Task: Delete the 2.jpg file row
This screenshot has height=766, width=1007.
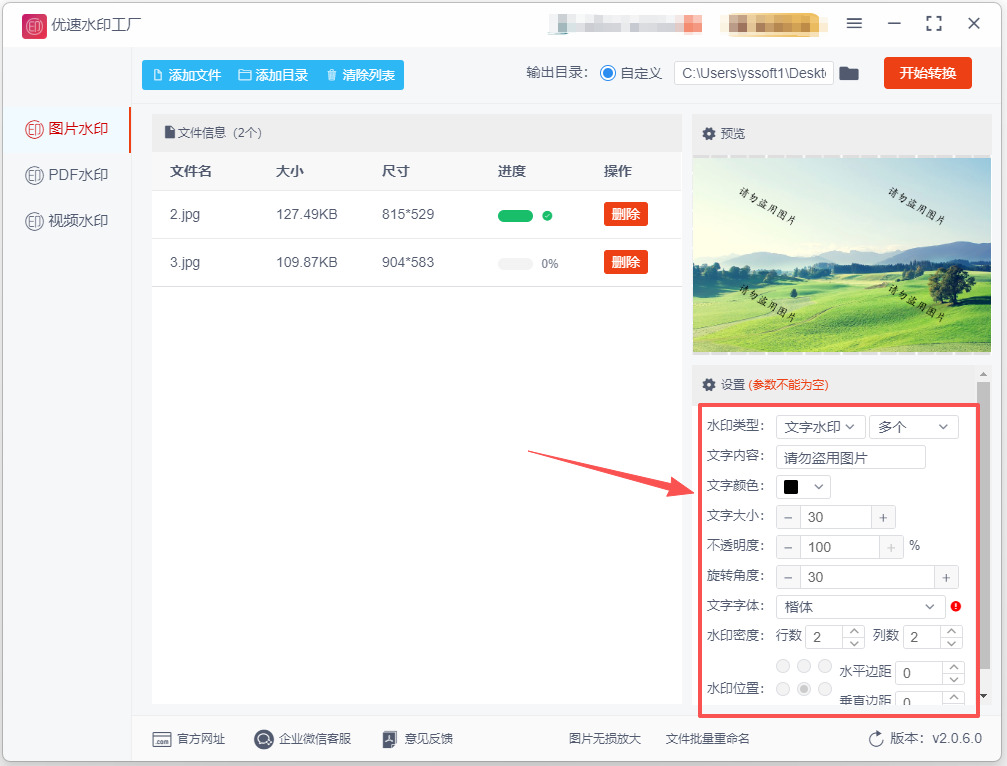Action: click(626, 214)
